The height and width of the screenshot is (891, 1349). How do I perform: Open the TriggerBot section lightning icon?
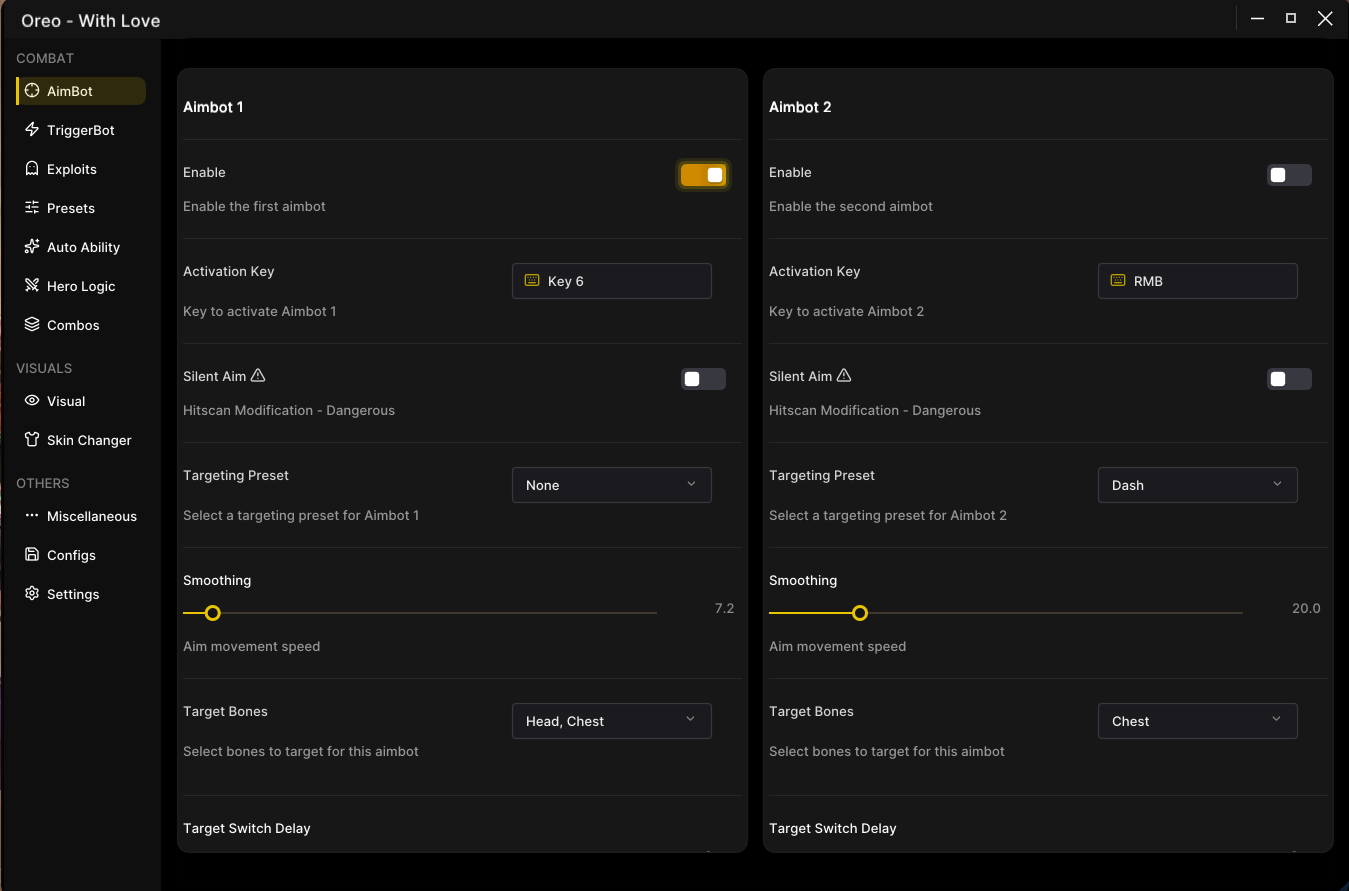click(x=32, y=130)
